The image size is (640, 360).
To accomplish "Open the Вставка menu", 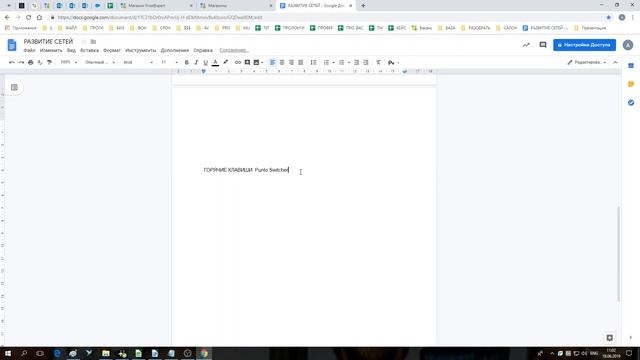I will click(89, 50).
